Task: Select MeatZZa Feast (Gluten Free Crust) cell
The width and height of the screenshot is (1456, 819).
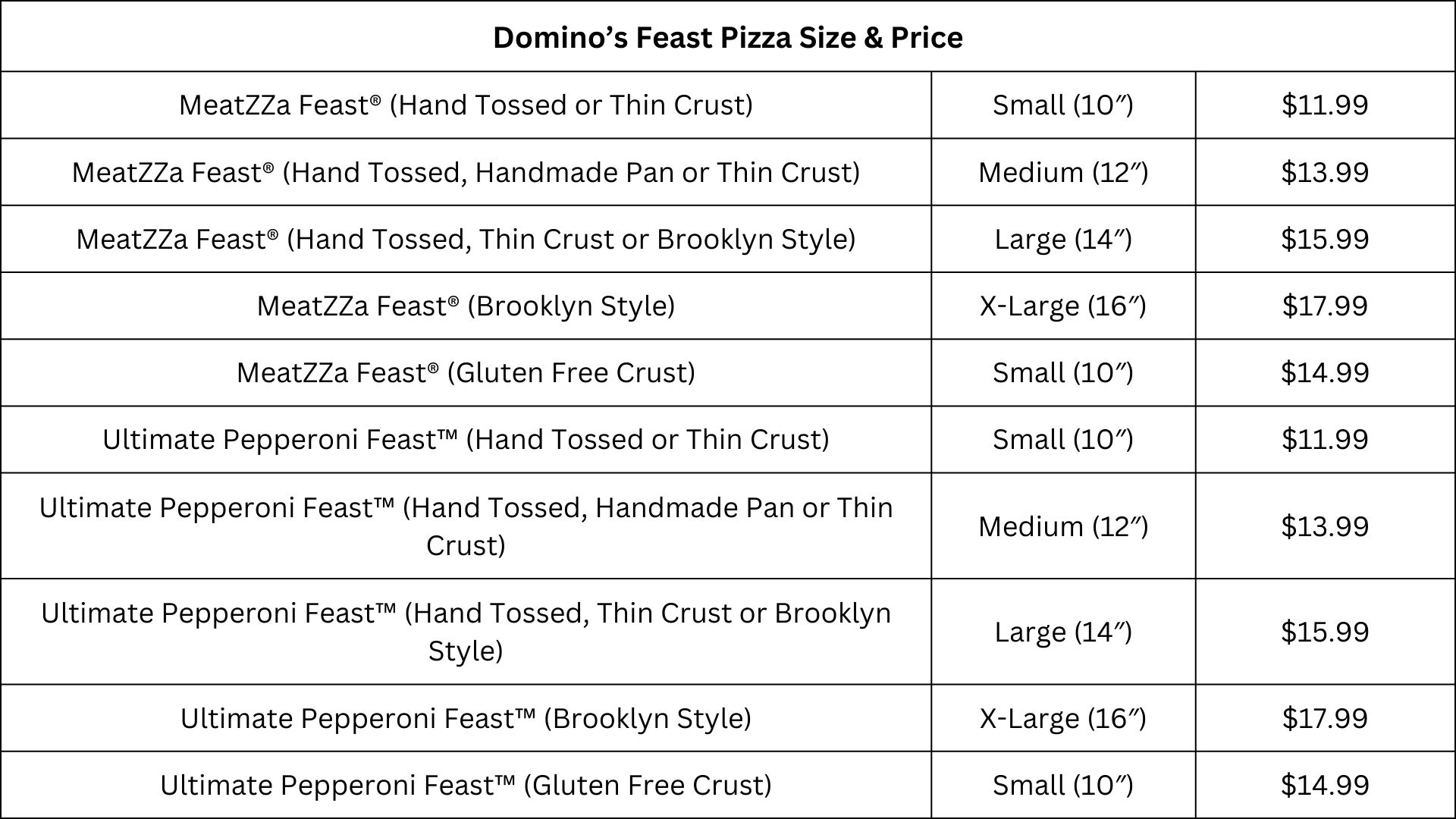Action: click(x=466, y=372)
